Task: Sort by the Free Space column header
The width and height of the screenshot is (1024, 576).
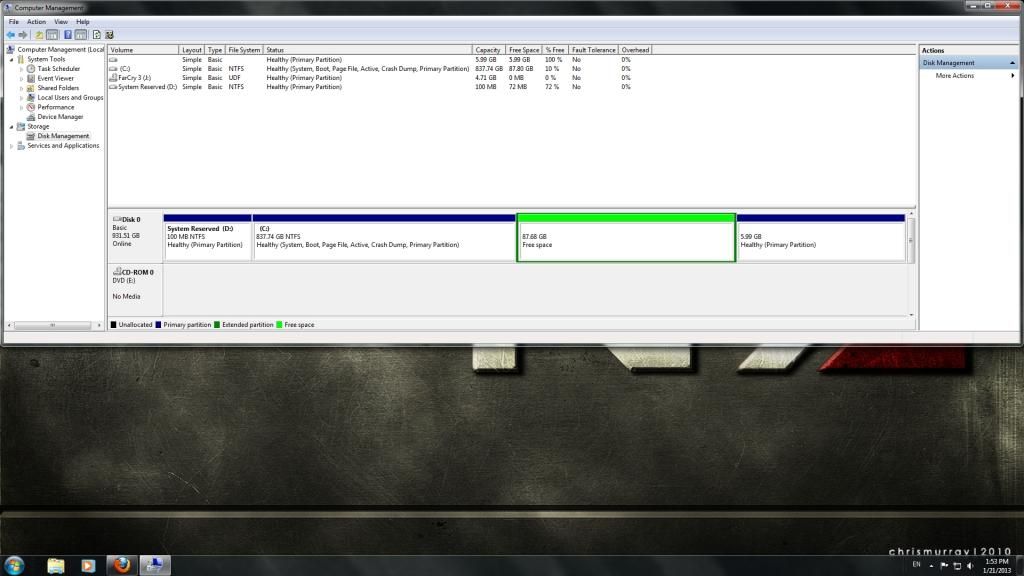Action: (x=524, y=50)
